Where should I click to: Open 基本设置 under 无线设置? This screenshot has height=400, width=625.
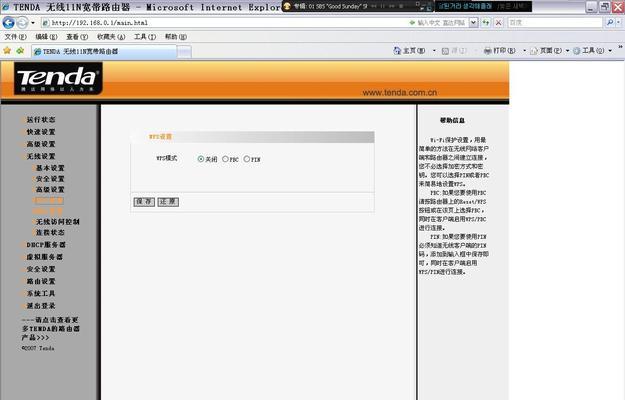50,168
